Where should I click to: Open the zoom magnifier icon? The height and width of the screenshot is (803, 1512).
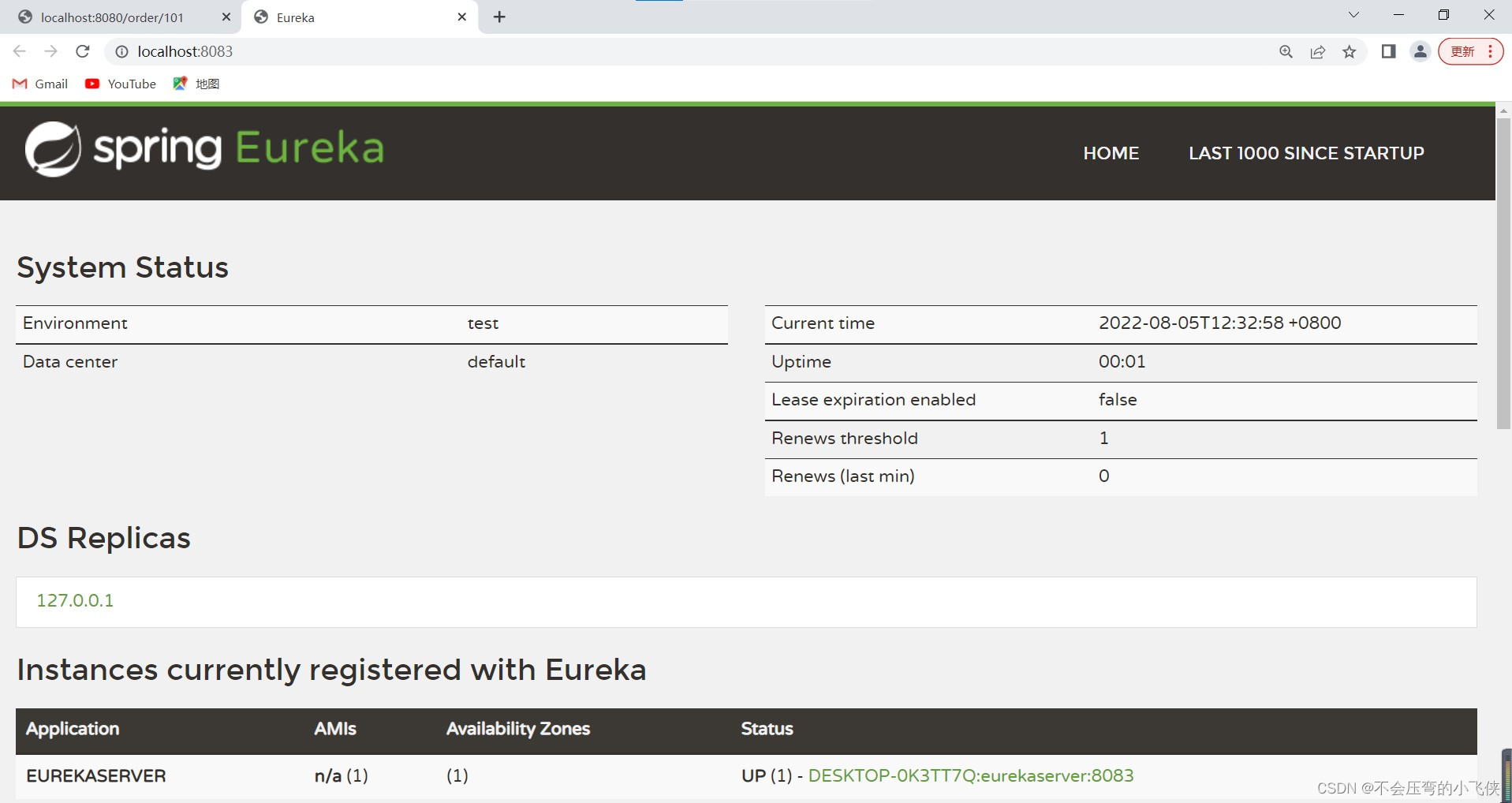(x=1286, y=51)
